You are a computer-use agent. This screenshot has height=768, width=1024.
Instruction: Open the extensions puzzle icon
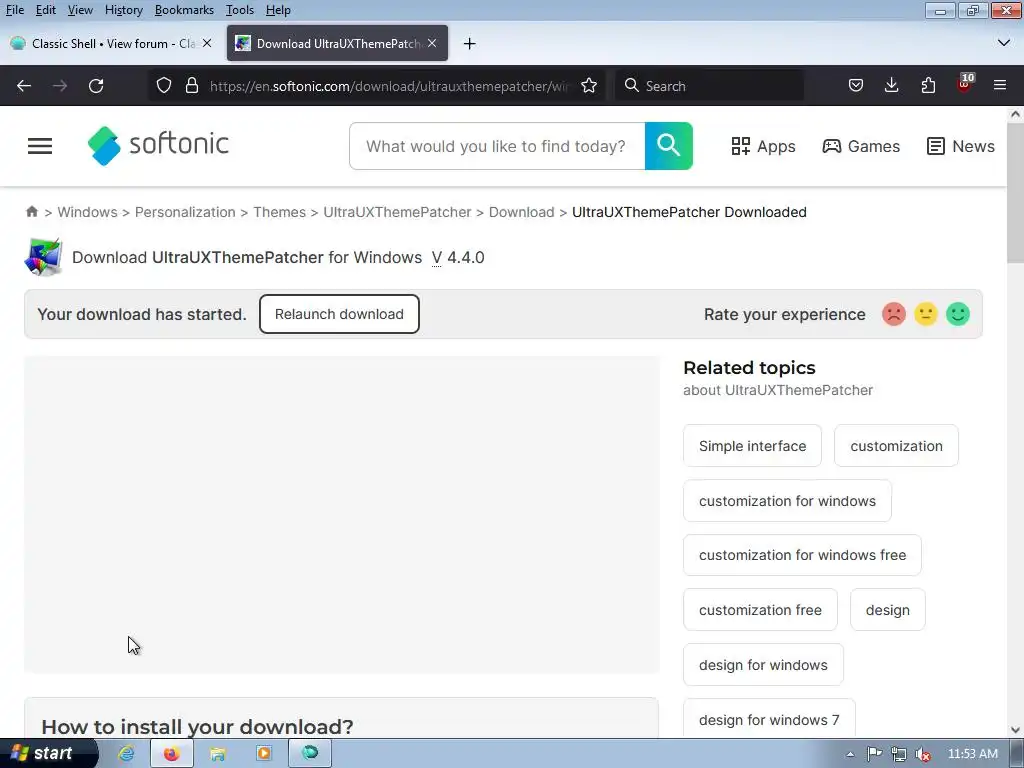tap(928, 86)
